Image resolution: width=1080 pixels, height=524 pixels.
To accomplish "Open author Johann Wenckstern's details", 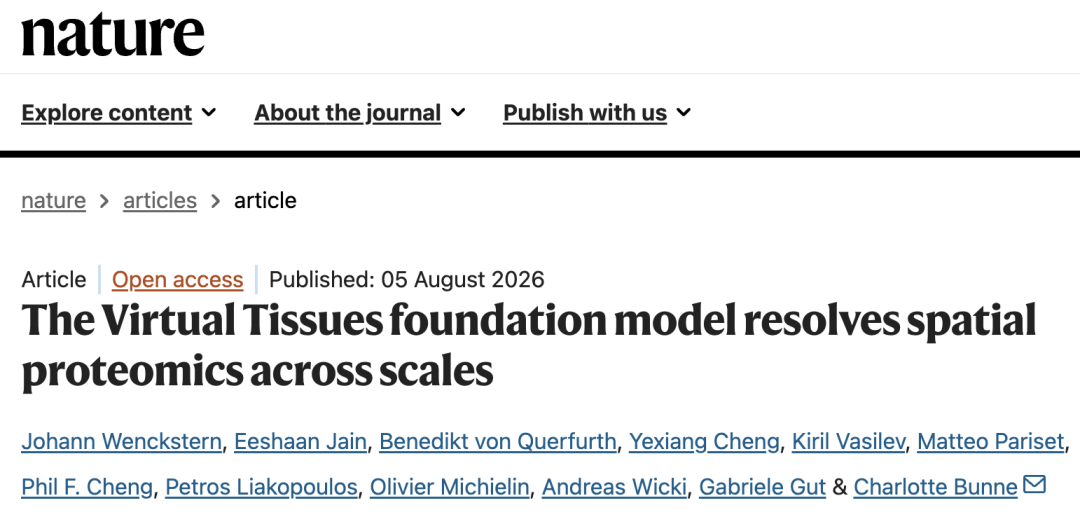I will 121,441.
